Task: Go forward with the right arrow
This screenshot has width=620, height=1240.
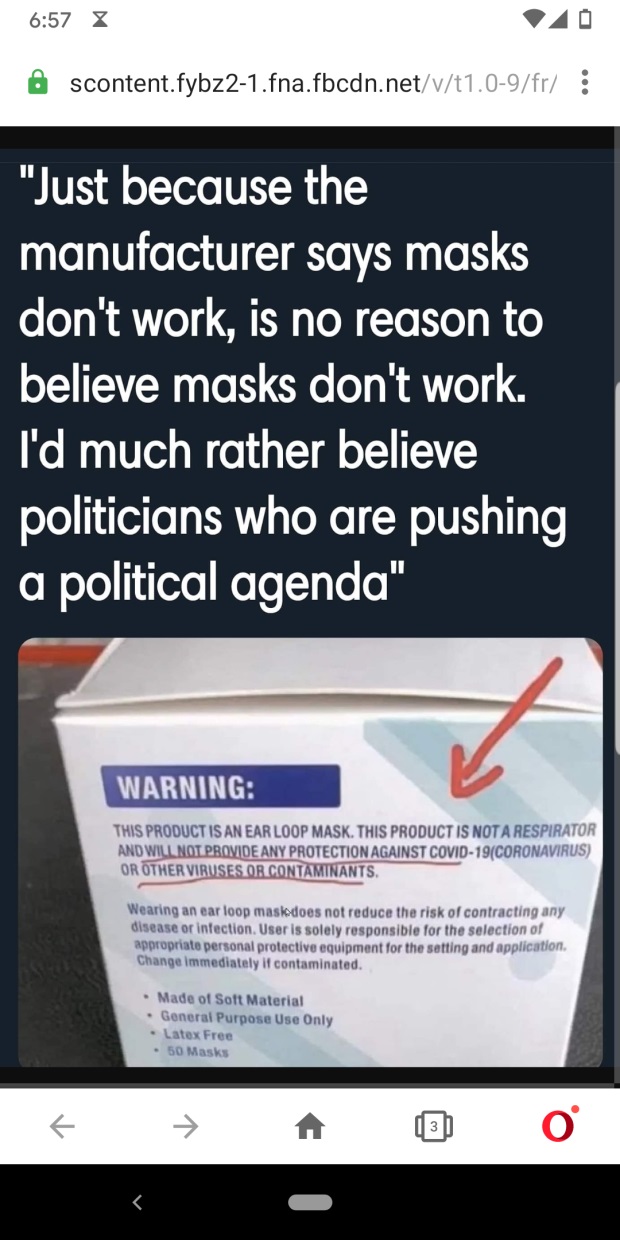Action: (x=186, y=1127)
